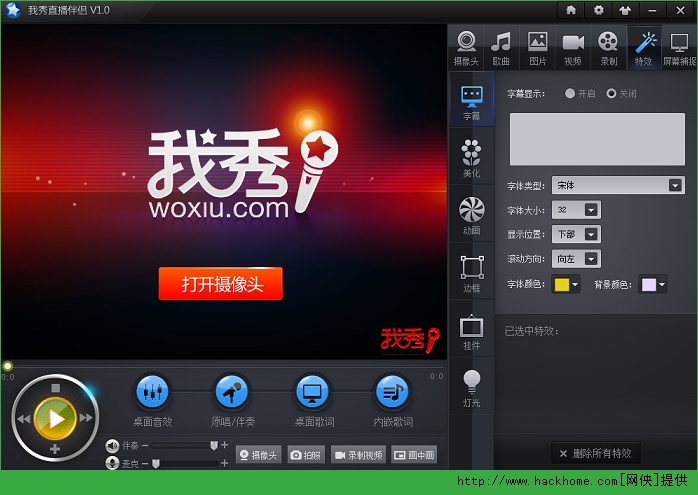Viewport: 698px width, 495px height.
Task: Open the 背景颜色 background color picker
Action: click(x=653, y=284)
